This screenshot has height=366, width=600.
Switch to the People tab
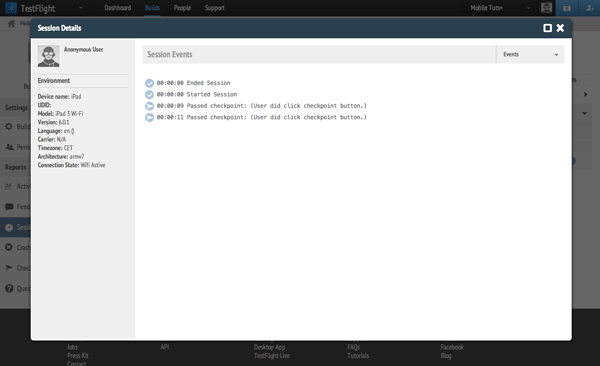click(x=182, y=8)
